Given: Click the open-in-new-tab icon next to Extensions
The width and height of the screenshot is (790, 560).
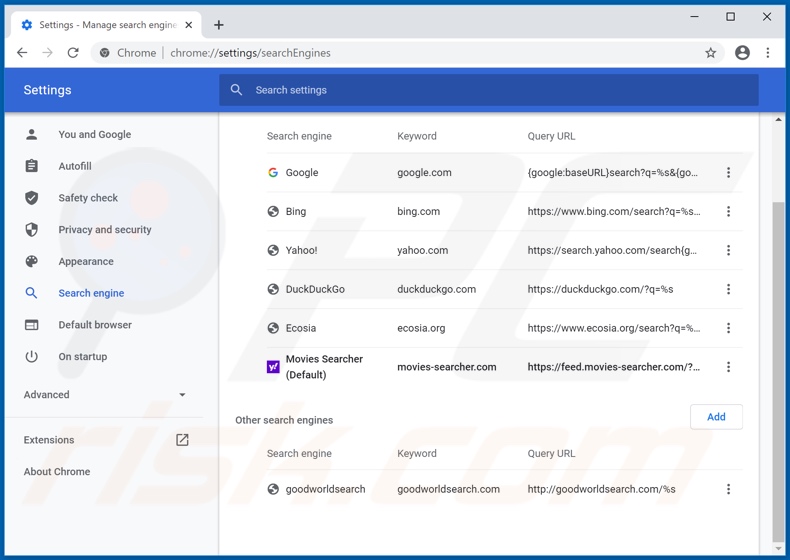Looking at the screenshot, I should (182, 440).
